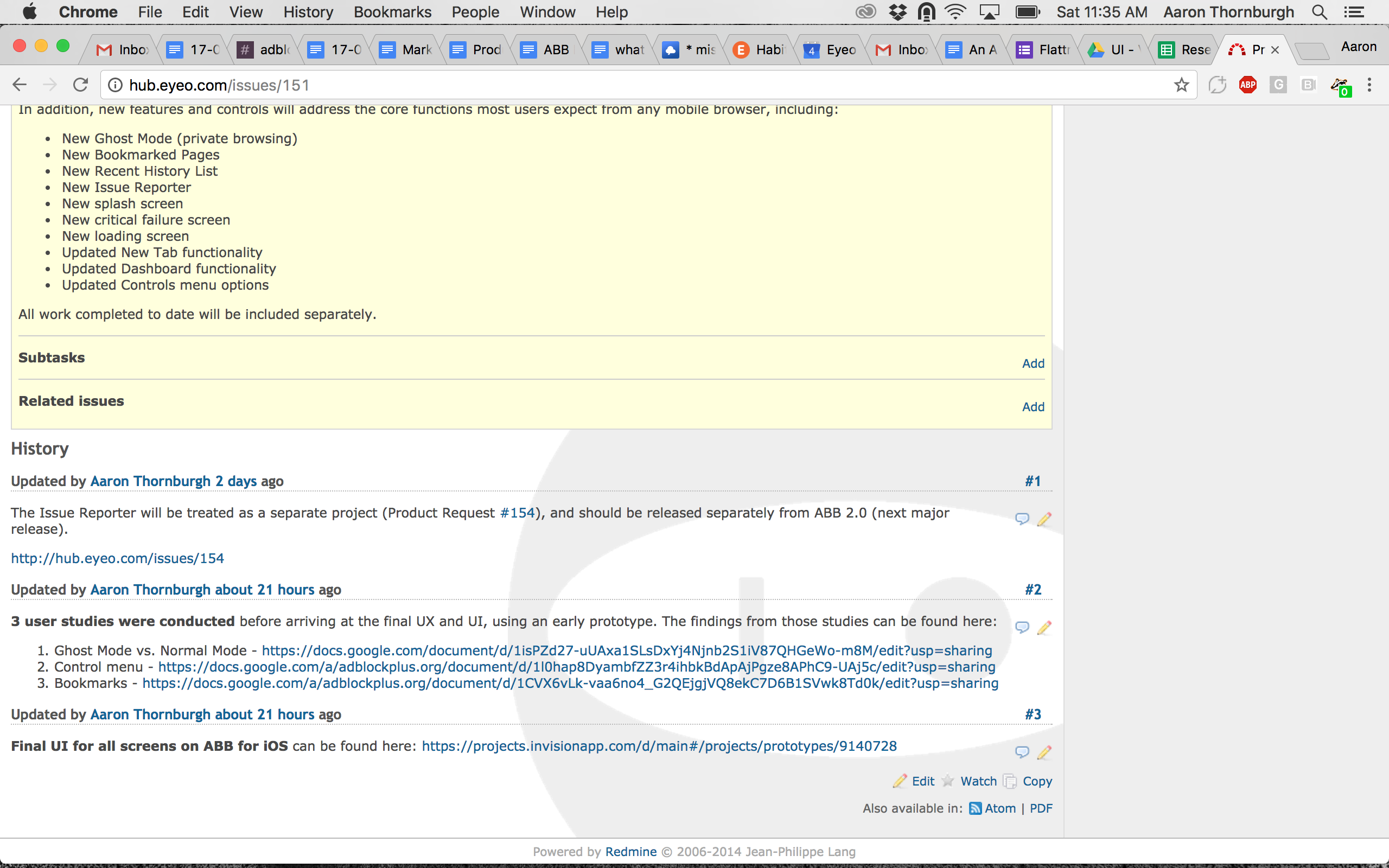Click the Edit link at the bottom of the issue
Viewport: 1389px width, 868px height.
(x=923, y=781)
